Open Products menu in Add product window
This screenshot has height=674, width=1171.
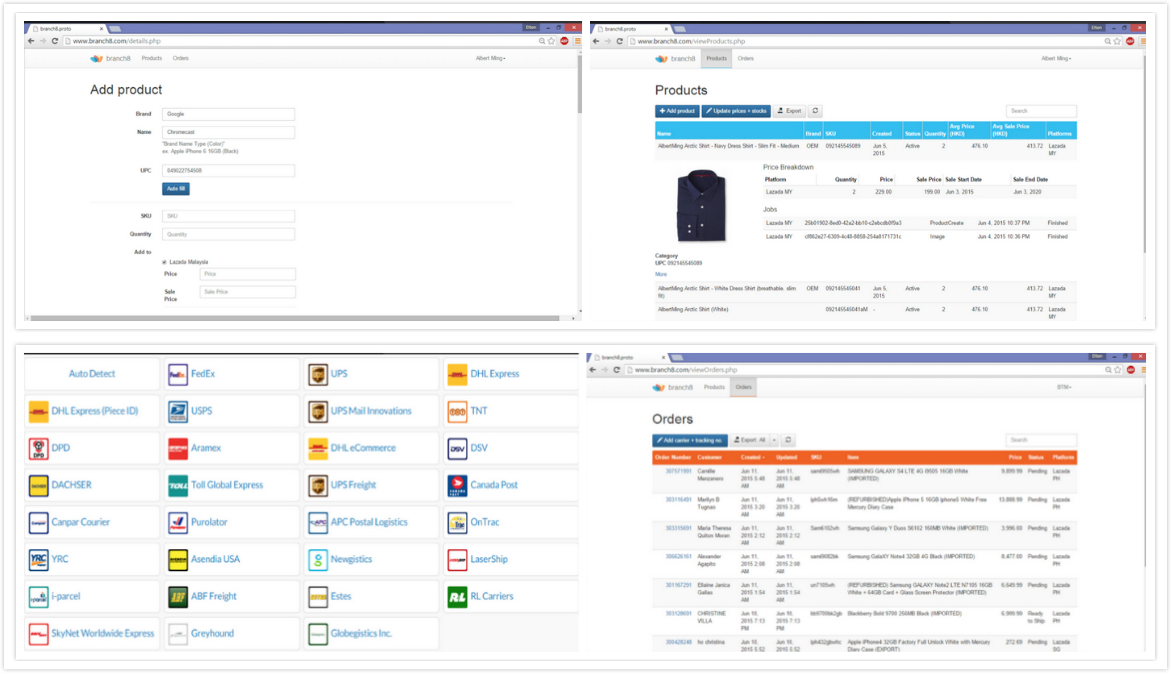[152, 58]
